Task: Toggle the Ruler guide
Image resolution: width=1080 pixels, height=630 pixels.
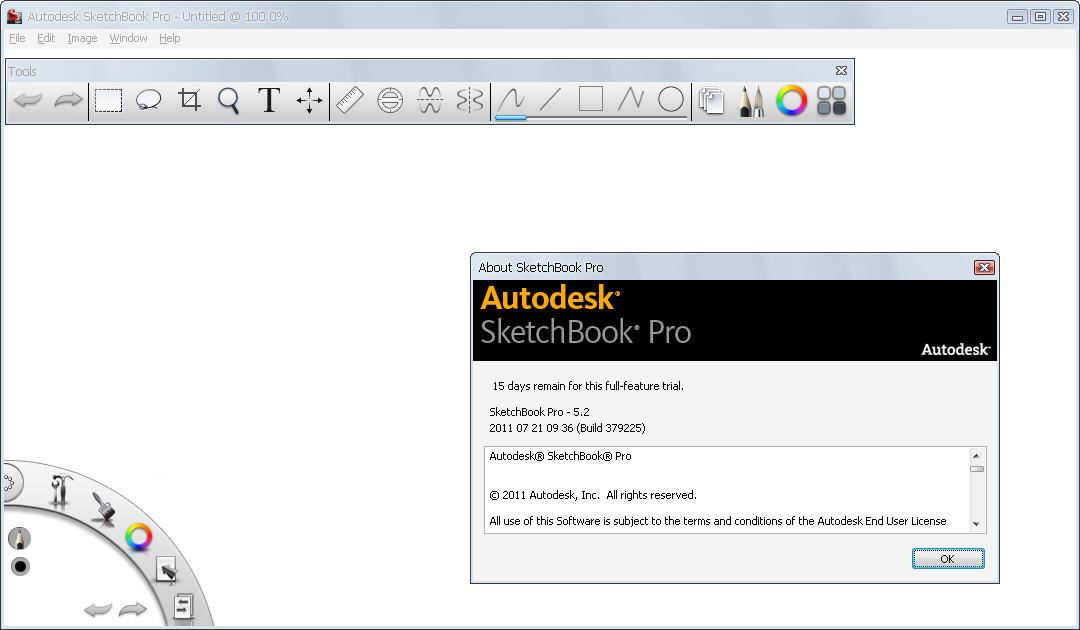Action: 350,100
